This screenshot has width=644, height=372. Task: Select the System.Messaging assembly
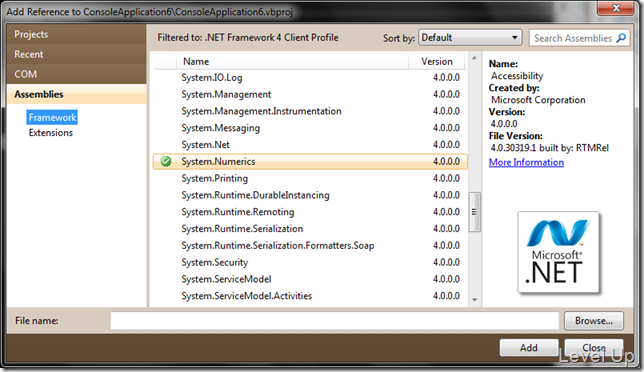(310, 128)
